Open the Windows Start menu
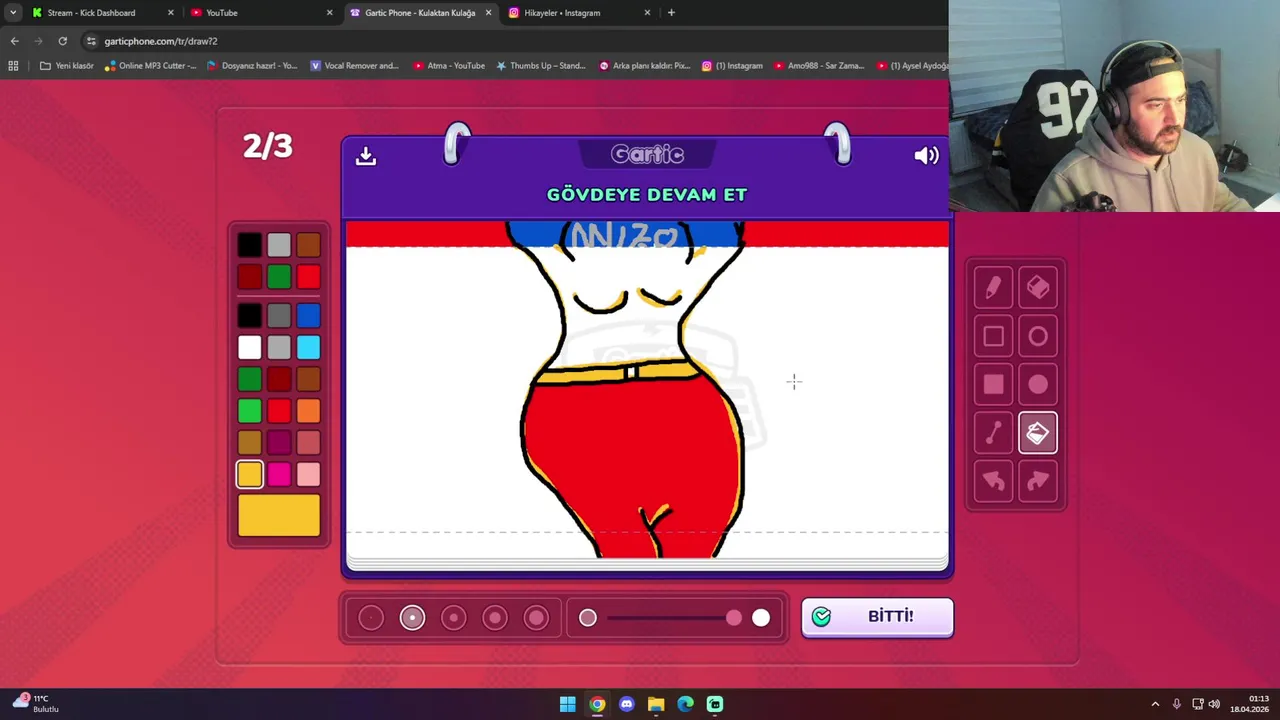This screenshot has height=720, width=1280. click(x=568, y=704)
